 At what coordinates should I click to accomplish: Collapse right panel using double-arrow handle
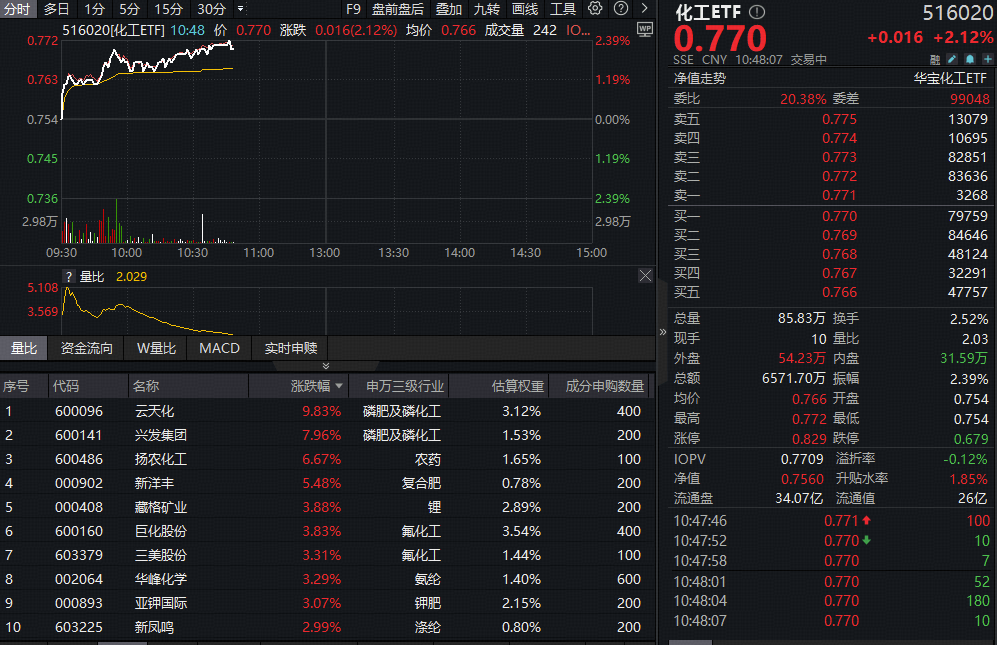point(662,332)
